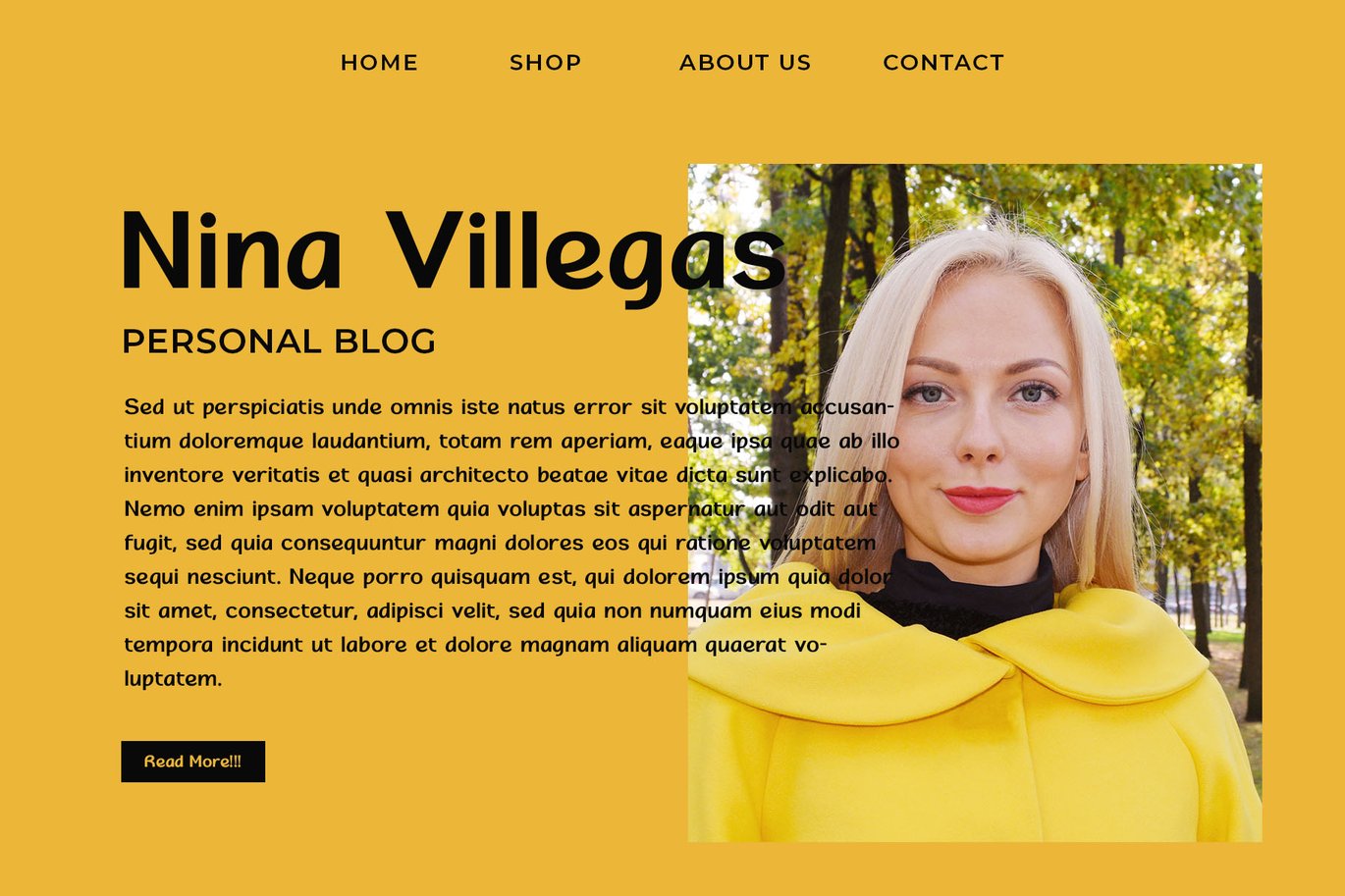
Task: Open the HOME navigation link
Action: [379, 63]
